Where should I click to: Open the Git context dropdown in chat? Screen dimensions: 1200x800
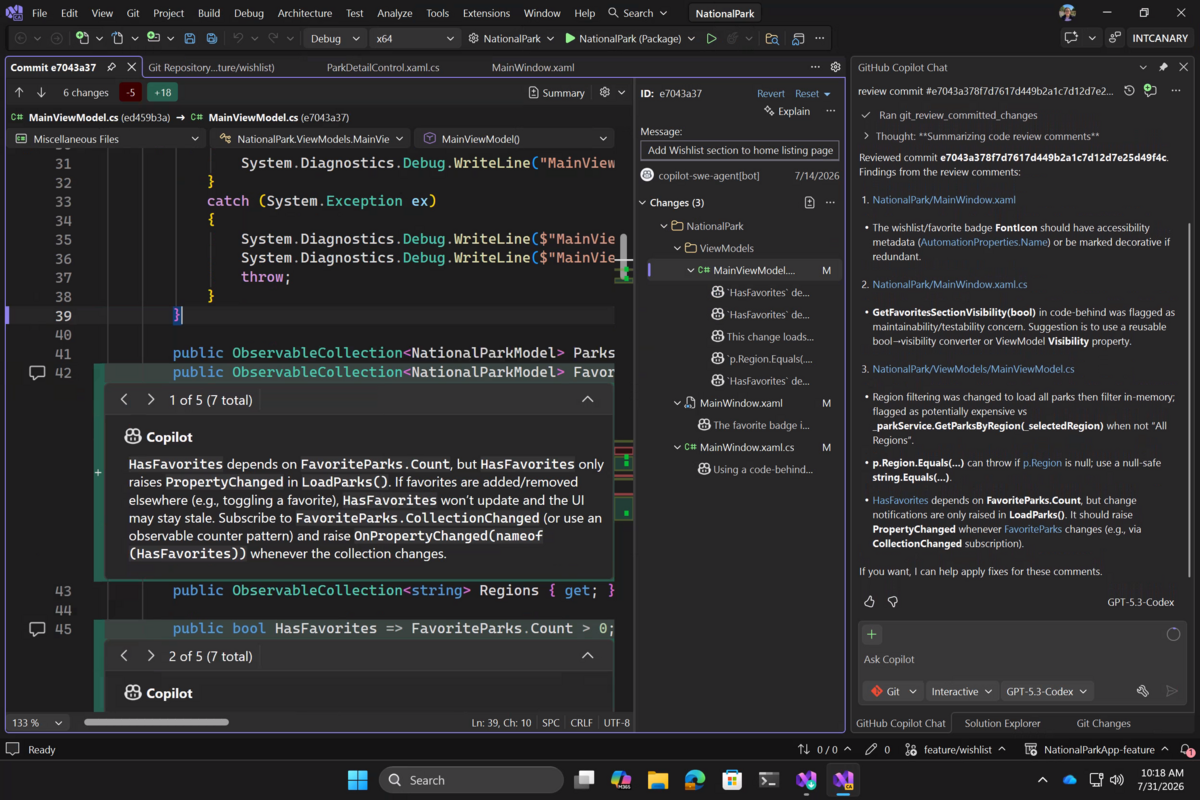tap(894, 691)
